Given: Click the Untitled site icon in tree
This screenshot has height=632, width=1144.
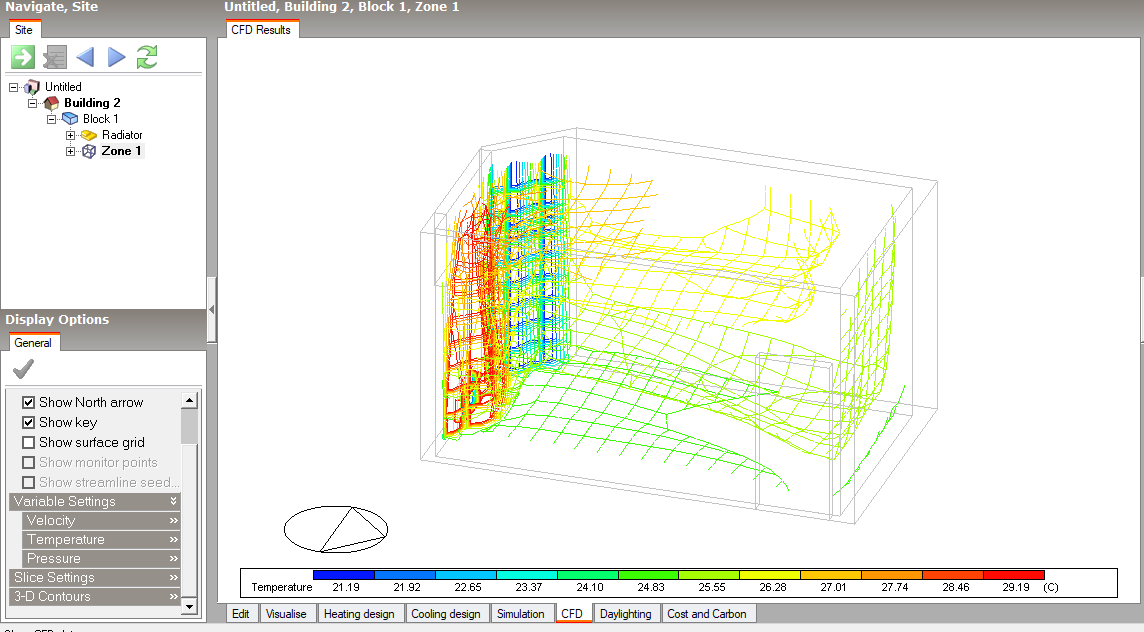Looking at the screenshot, I should [x=32, y=87].
